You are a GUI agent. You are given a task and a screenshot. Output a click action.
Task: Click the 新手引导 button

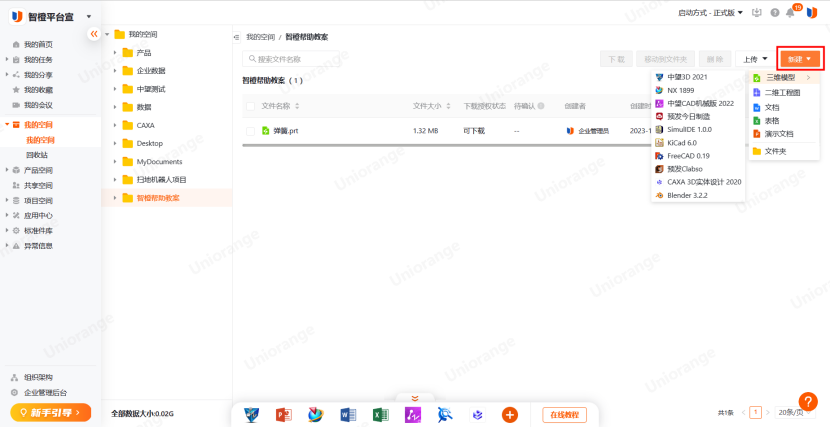50,412
